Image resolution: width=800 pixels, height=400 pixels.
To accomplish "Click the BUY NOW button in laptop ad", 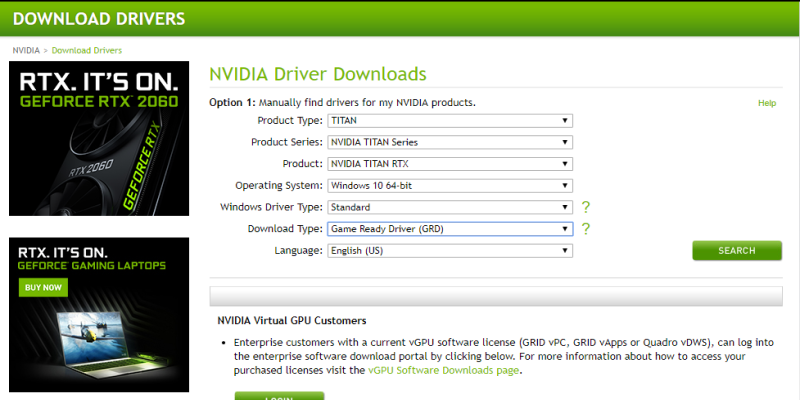I will tap(43, 287).
